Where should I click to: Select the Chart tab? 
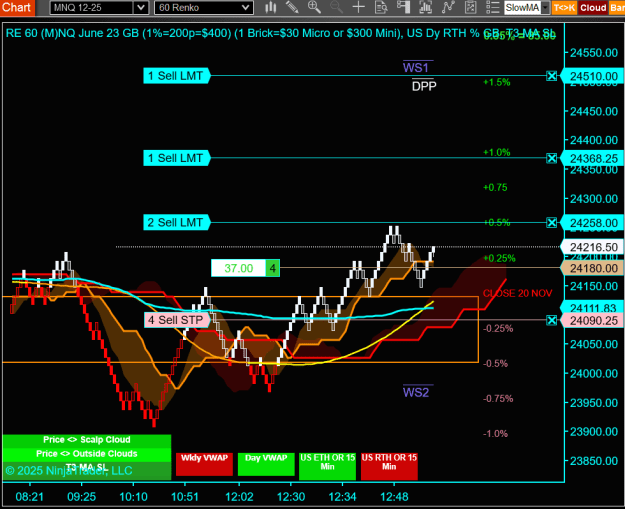tap(17, 7)
